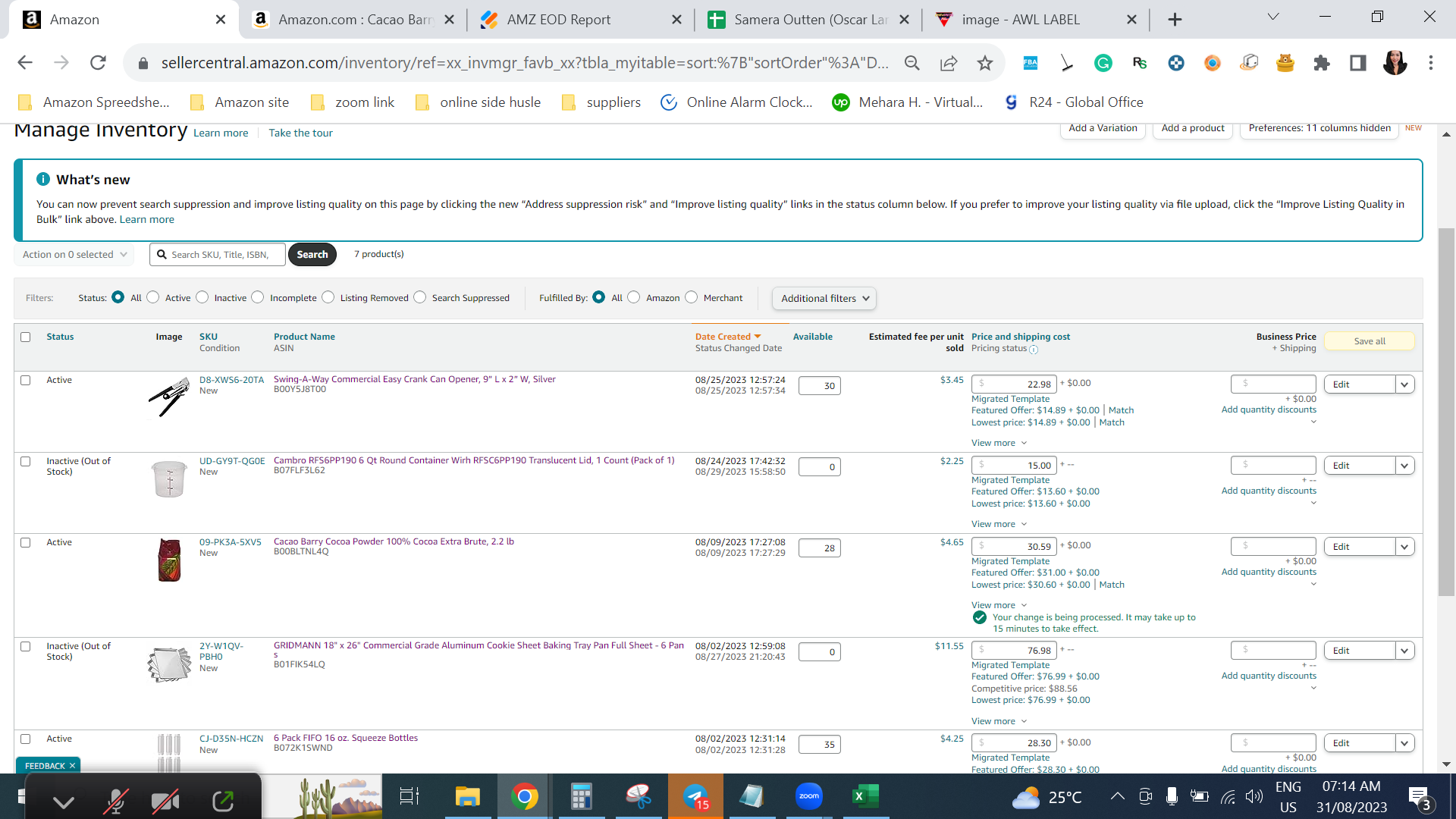Open the FBA calculator extension
The image size is (1456, 819).
[1031, 63]
